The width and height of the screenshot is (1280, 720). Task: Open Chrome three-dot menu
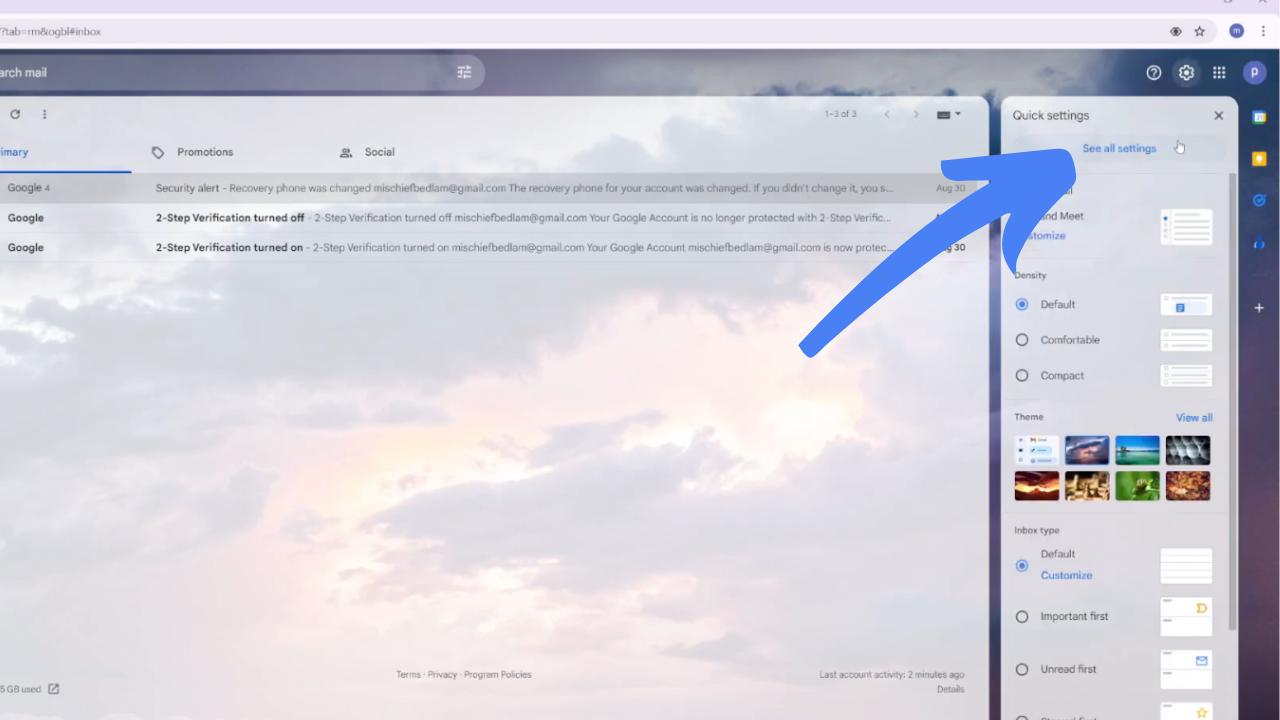tap(1264, 31)
